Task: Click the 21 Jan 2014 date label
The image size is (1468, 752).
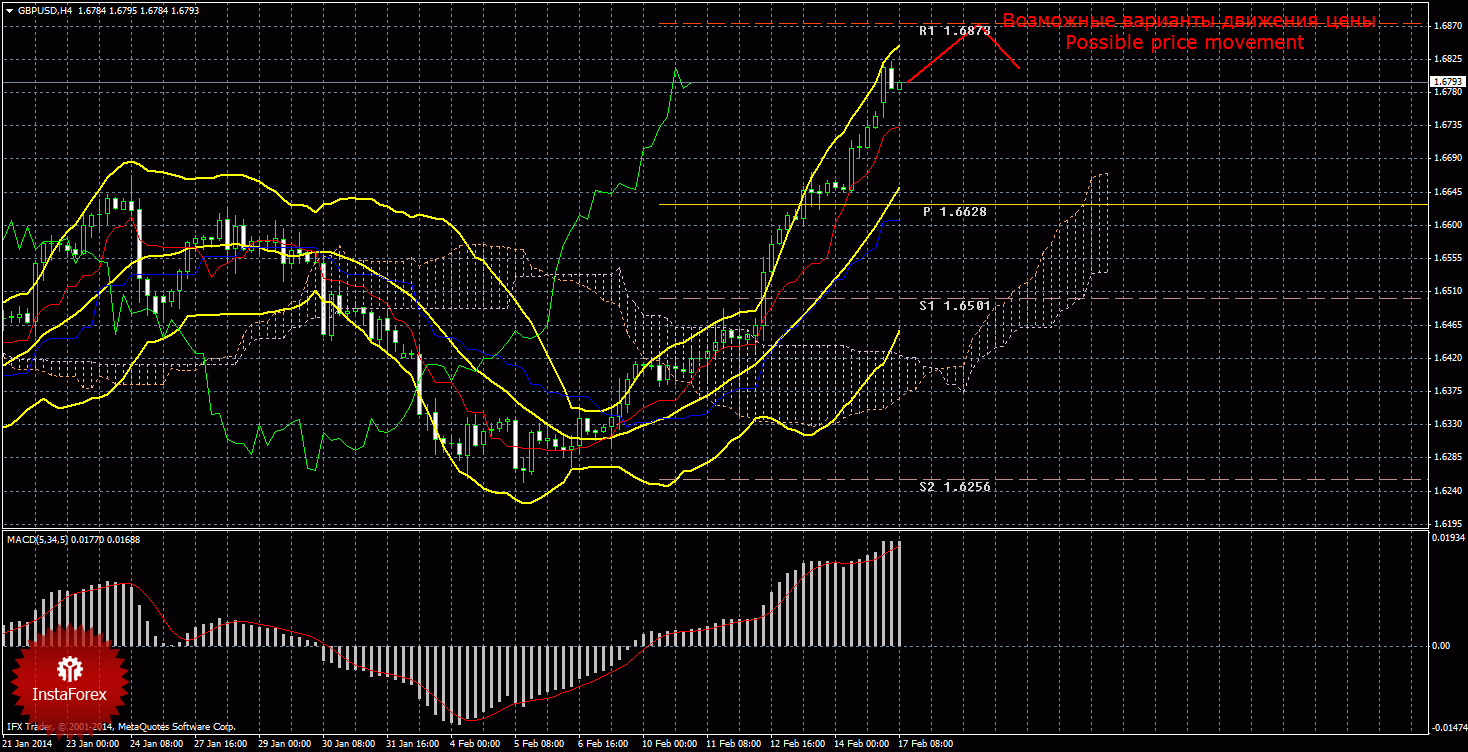Action: (29, 744)
